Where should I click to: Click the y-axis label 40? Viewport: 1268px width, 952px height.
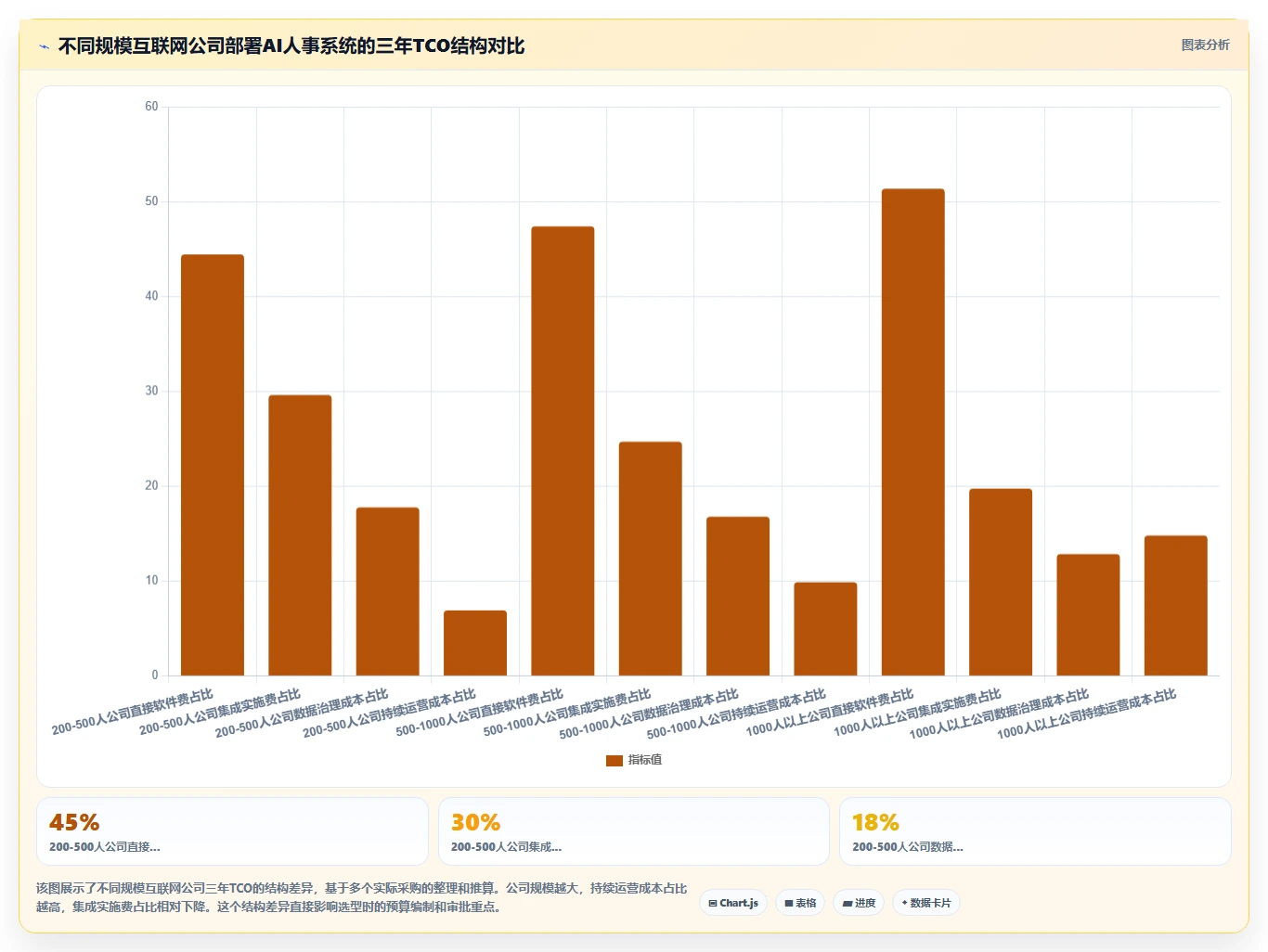pyautogui.click(x=151, y=296)
